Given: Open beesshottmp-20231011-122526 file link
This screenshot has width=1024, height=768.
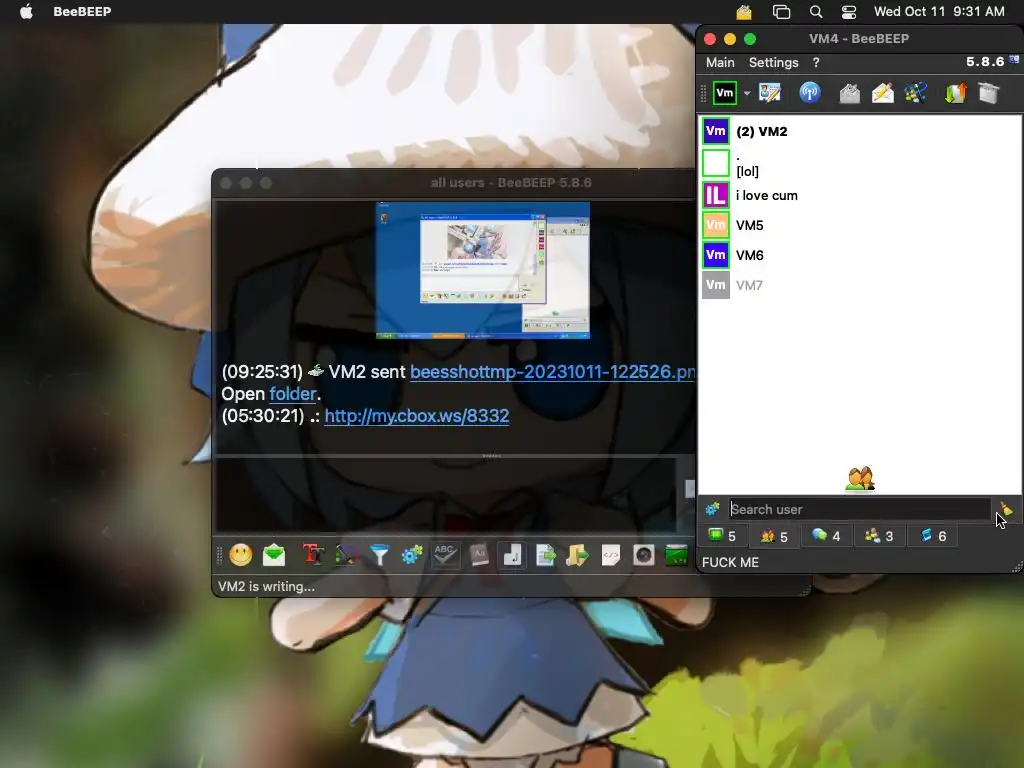Looking at the screenshot, I should click(552, 372).
